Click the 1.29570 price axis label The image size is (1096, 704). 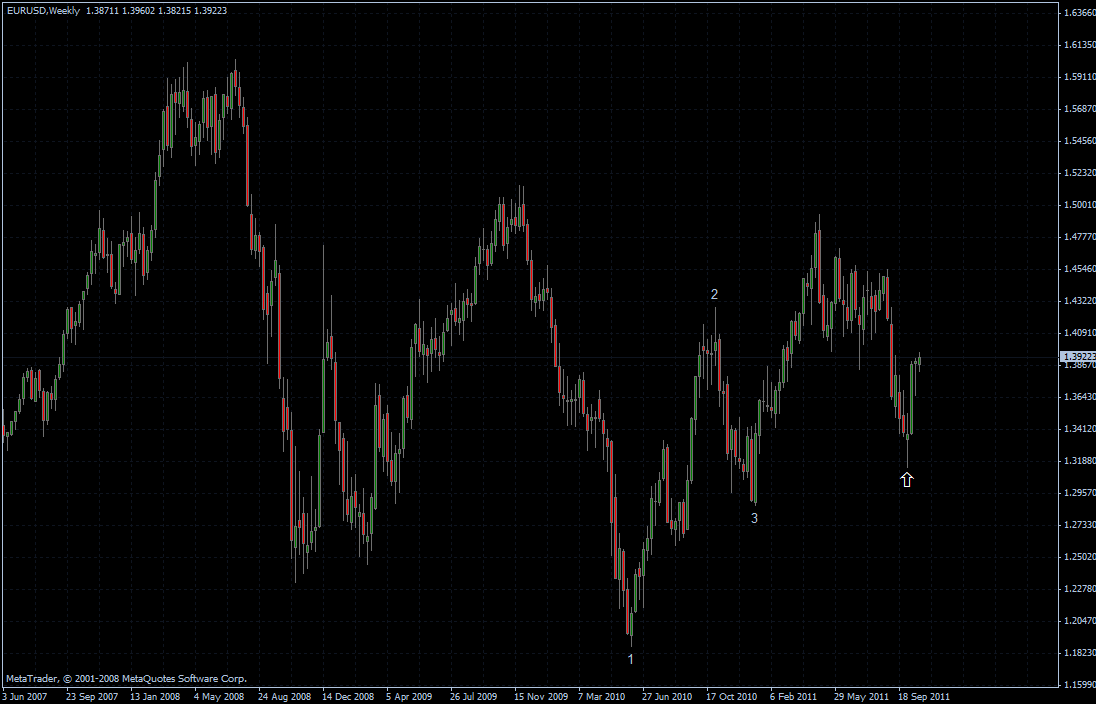click(x=1080, y=493)
